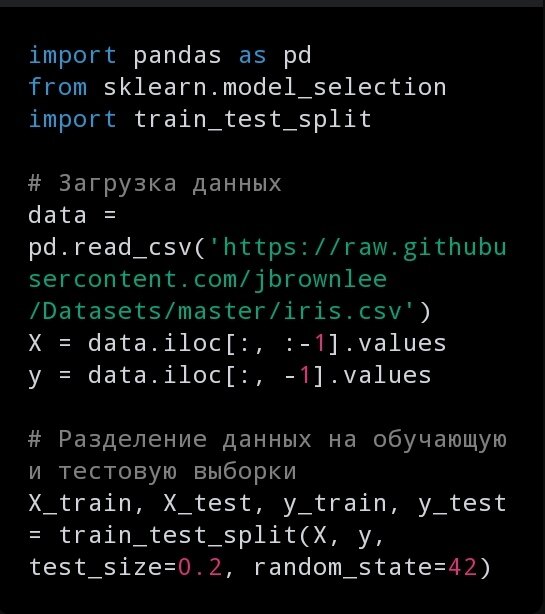Click the random_state value 42
The image size is (545, 614).
click(x=462, y=567)
